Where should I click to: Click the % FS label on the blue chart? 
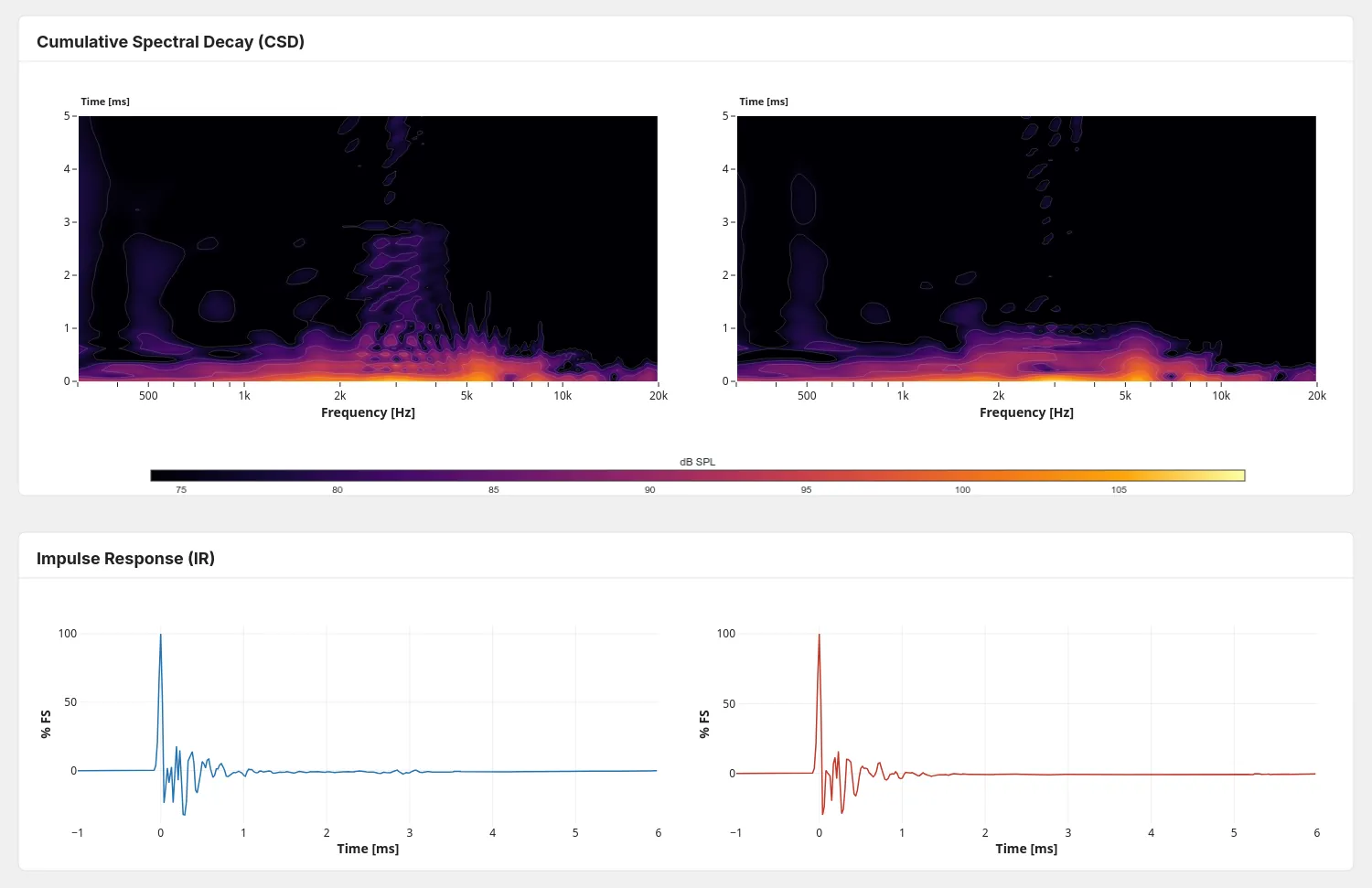click(x=46, y=724)
